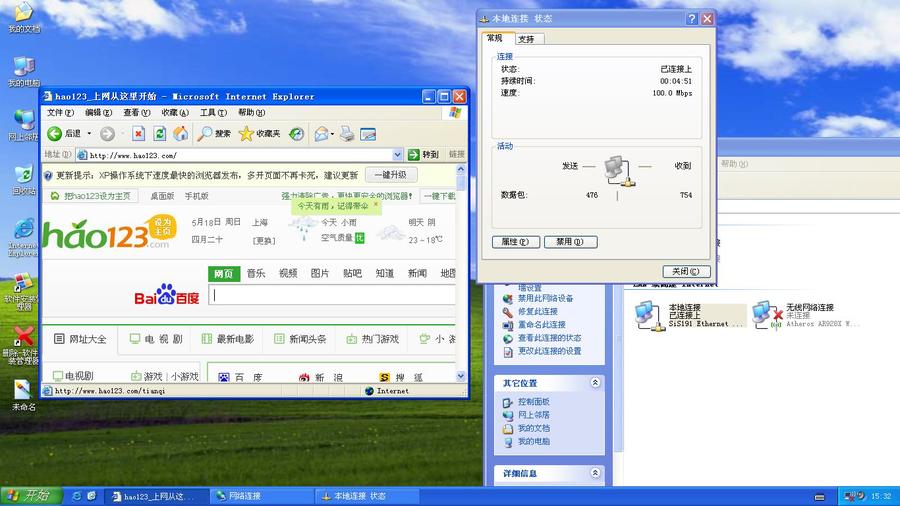900x506 pixels.
Task: Click the IE Home icon
Action: tap(181, 134)
